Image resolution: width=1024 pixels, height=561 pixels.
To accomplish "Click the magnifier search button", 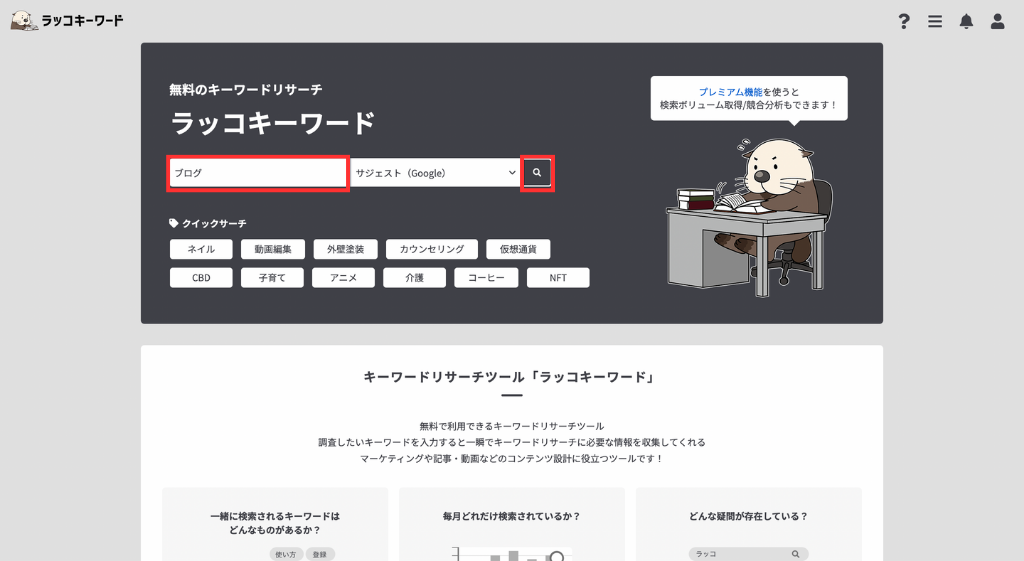I will (x=537, y=173).
